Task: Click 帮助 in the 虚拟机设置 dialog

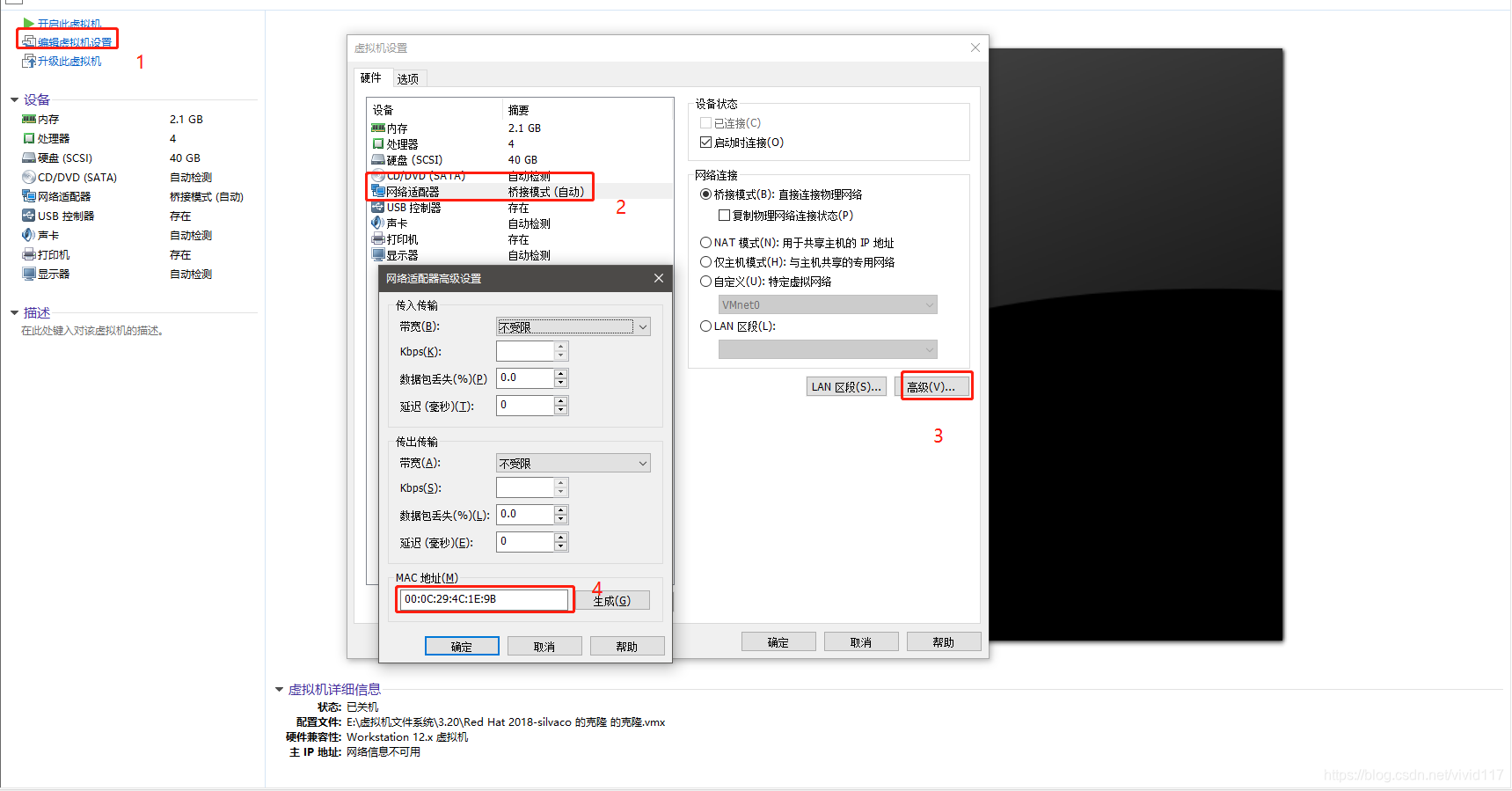Action: [x=944, y=641]
